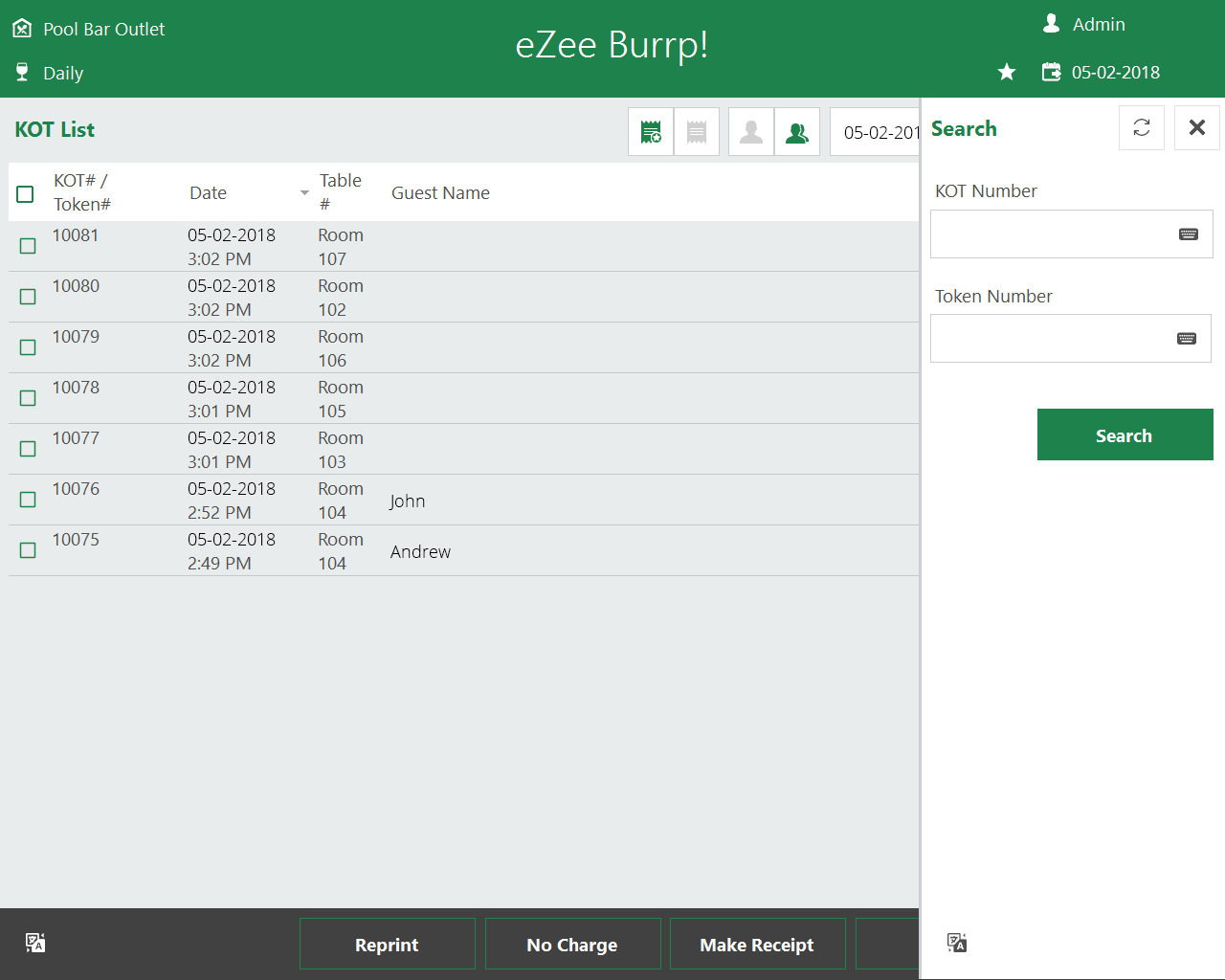Check the box for KOT 10081
This screenshot has width=1225, height=980.
[28, 246]
